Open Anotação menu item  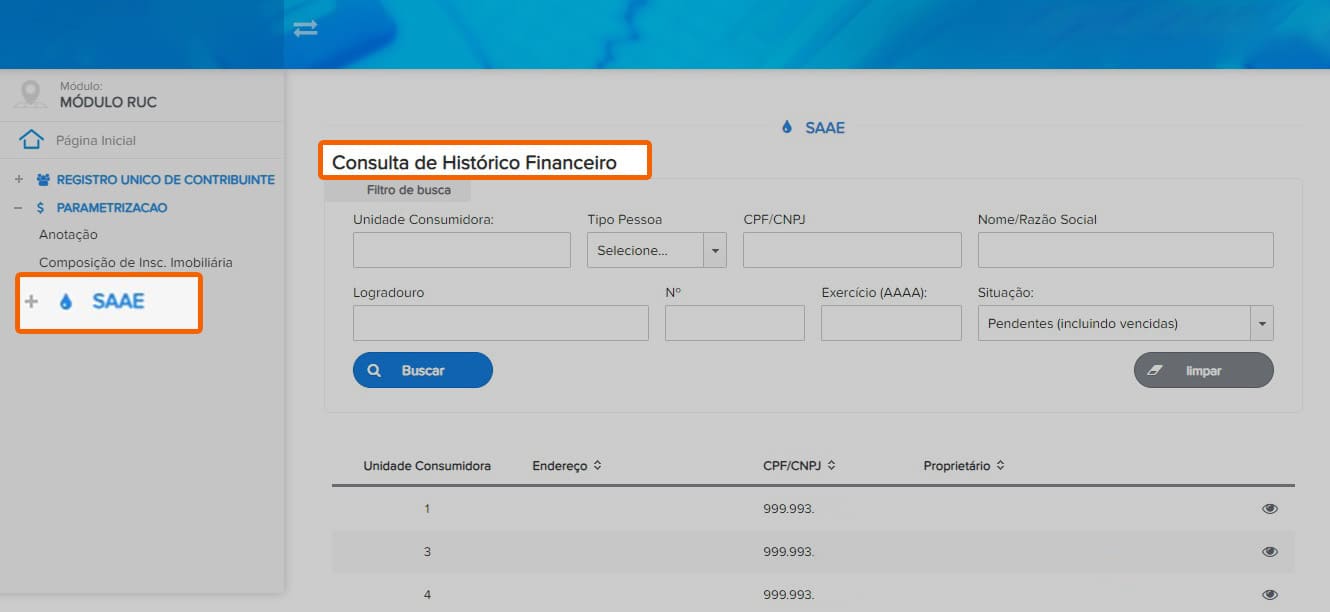point(68,234)
